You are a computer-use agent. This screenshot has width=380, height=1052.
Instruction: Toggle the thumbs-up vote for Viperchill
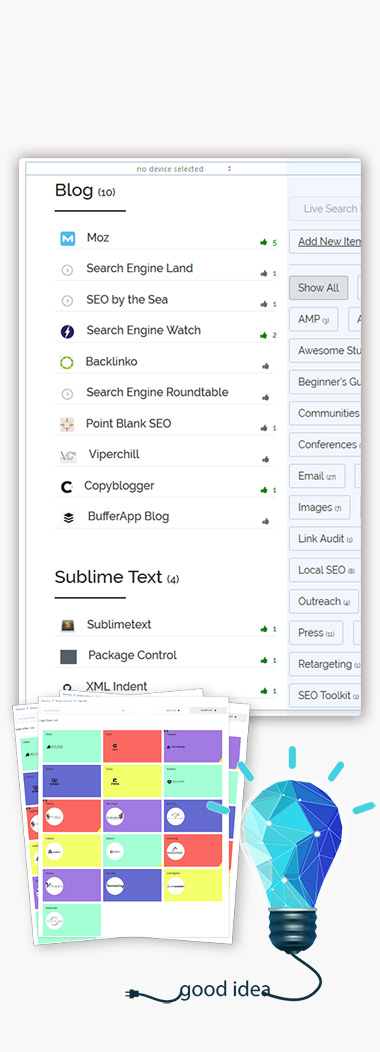coord(265,460)
